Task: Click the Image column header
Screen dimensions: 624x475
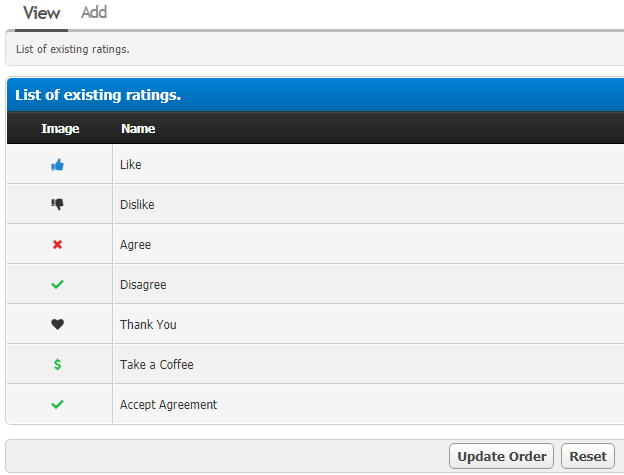Action: coord(60,129)
